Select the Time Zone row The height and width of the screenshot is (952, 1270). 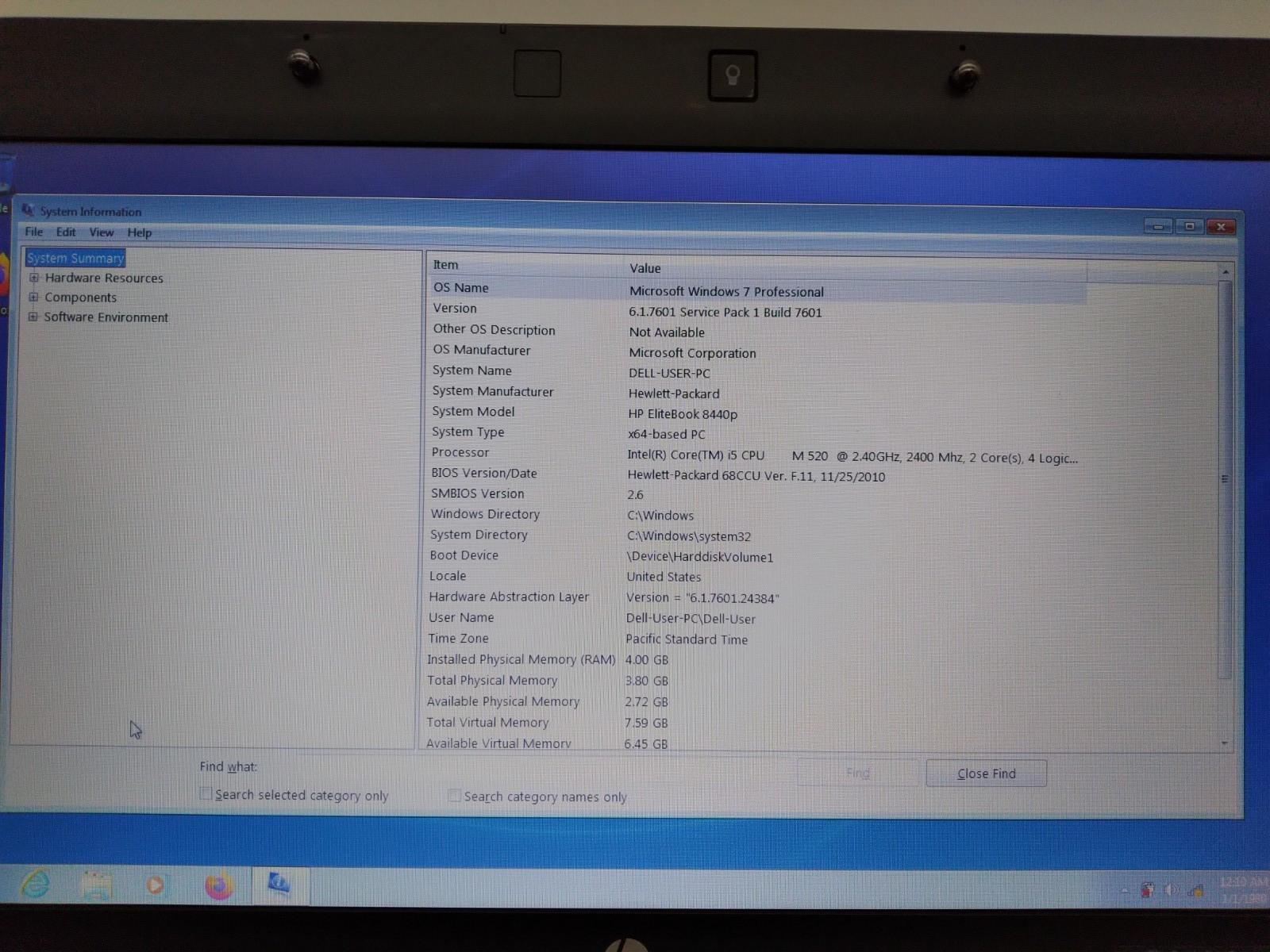click(x=756, y=639)
